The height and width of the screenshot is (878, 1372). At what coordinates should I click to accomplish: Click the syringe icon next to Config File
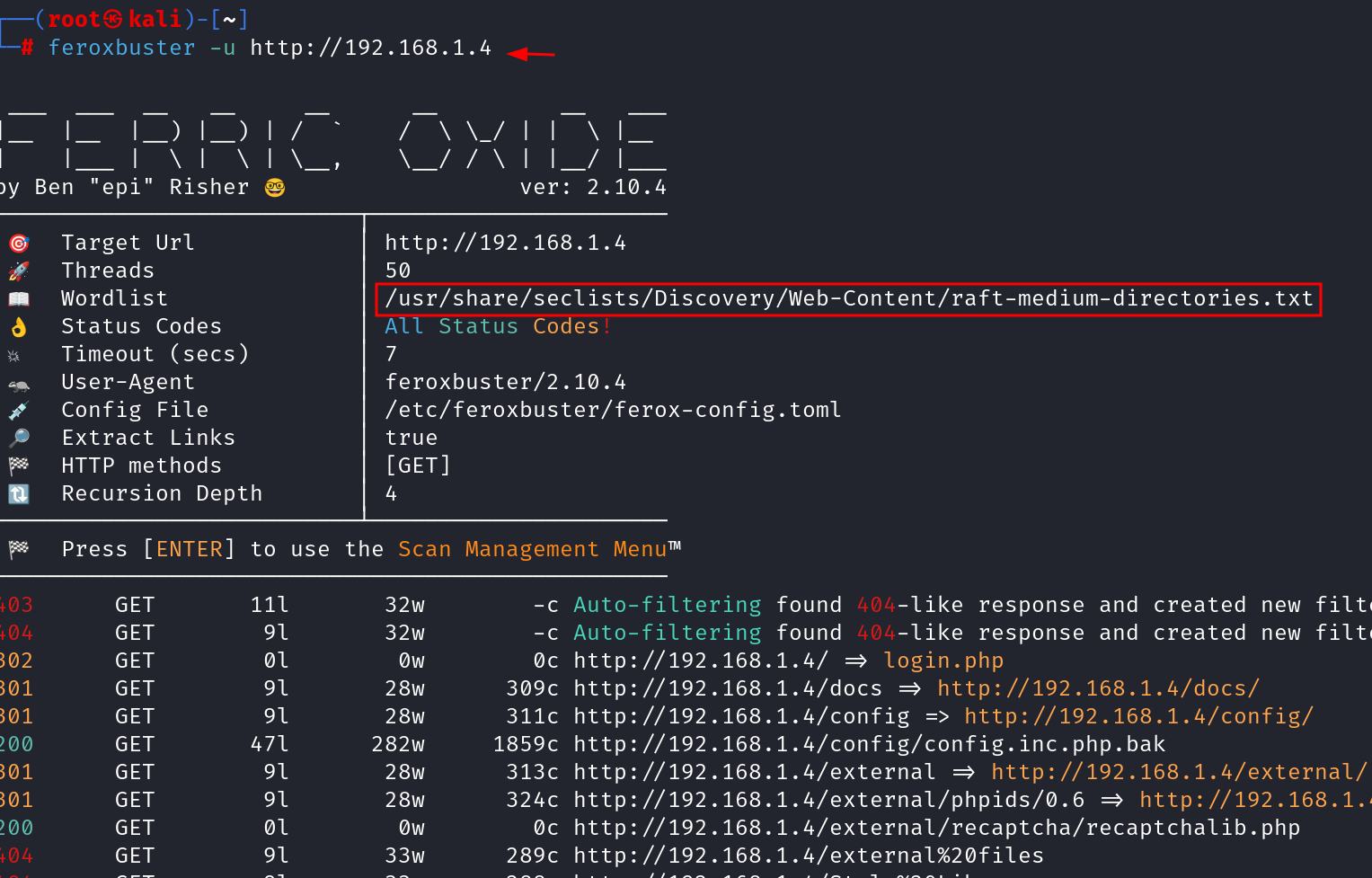19,411
